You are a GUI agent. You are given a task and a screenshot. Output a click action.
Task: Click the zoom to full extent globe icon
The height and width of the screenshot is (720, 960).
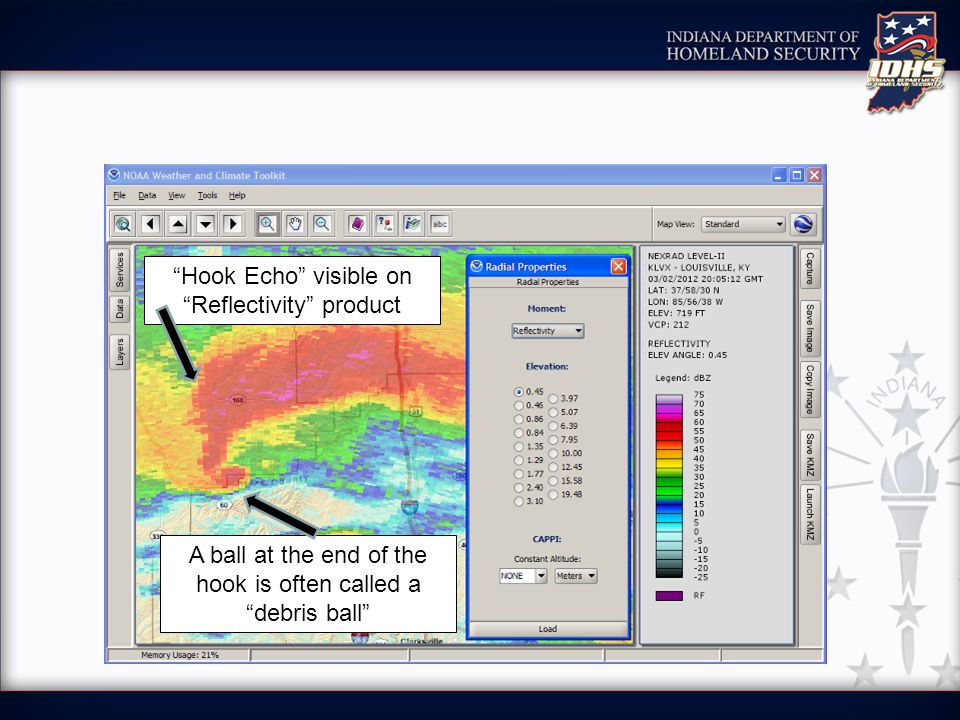(123, 224)
